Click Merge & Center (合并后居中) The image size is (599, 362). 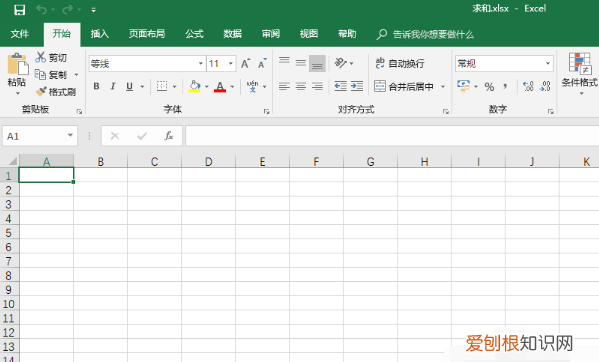404,87
